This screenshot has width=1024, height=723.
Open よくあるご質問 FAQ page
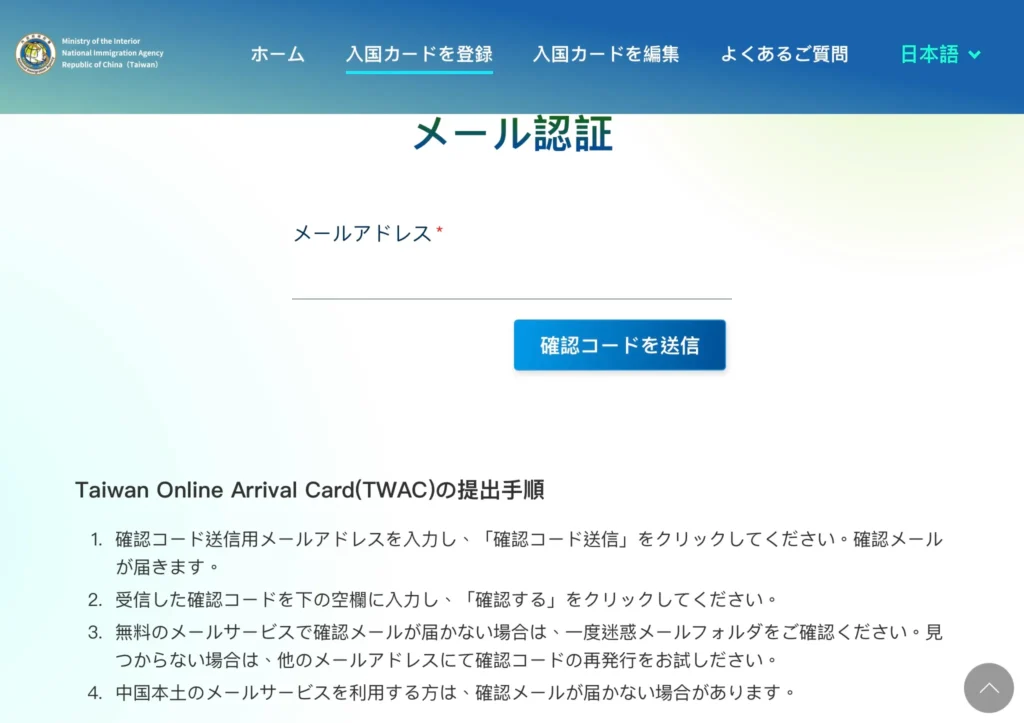pos(784,54)
